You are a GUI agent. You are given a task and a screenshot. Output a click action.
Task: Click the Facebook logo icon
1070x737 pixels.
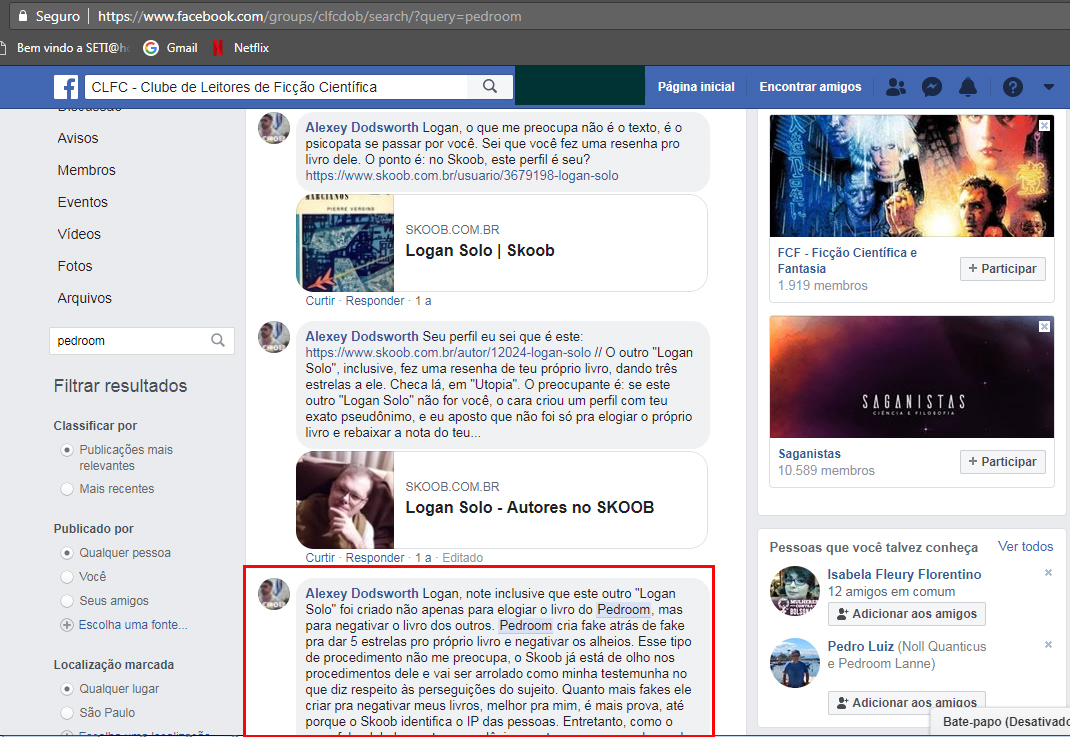tap(66, 87)
